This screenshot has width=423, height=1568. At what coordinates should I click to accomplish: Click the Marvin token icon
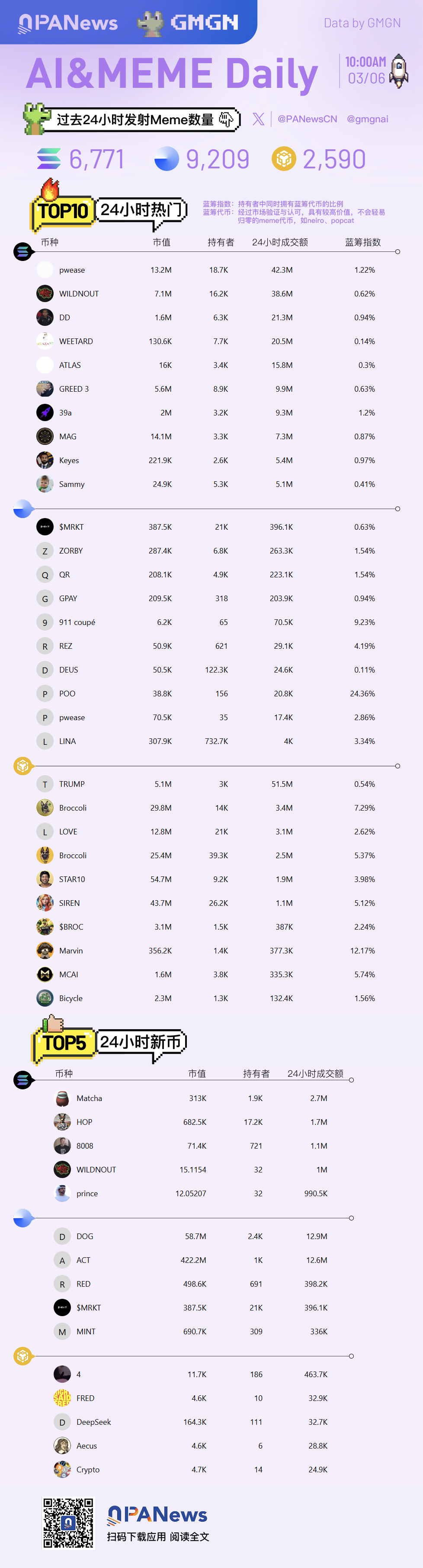click(x=45, y=951)
